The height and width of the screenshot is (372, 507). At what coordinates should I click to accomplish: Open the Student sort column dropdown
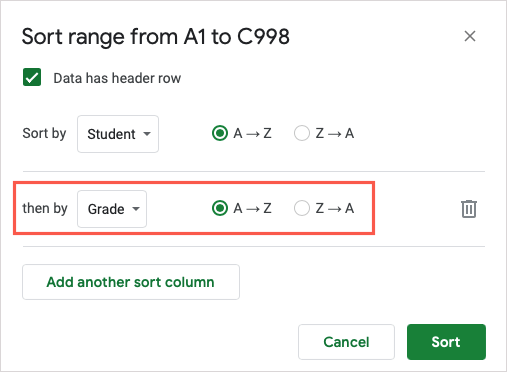[x=118, y=134]
